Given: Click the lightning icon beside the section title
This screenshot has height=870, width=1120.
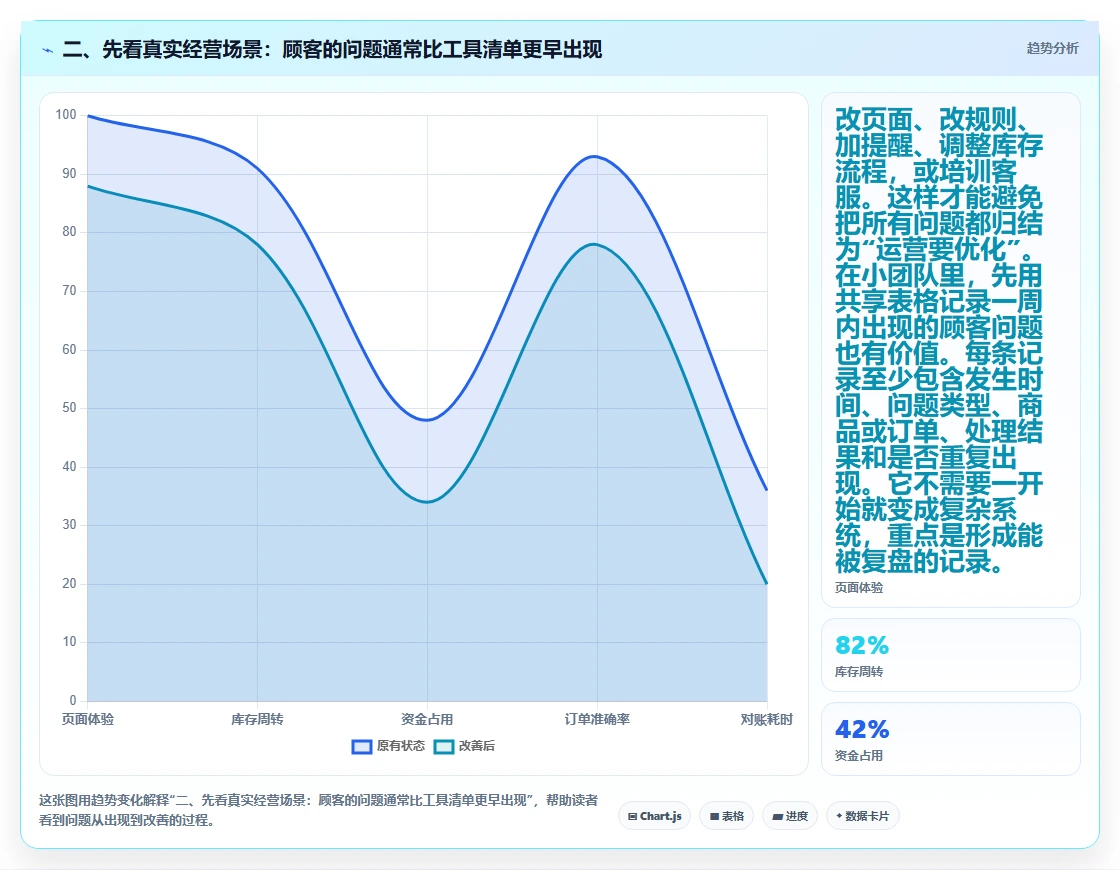Looking at the screenshot, I should click(48, 50).
